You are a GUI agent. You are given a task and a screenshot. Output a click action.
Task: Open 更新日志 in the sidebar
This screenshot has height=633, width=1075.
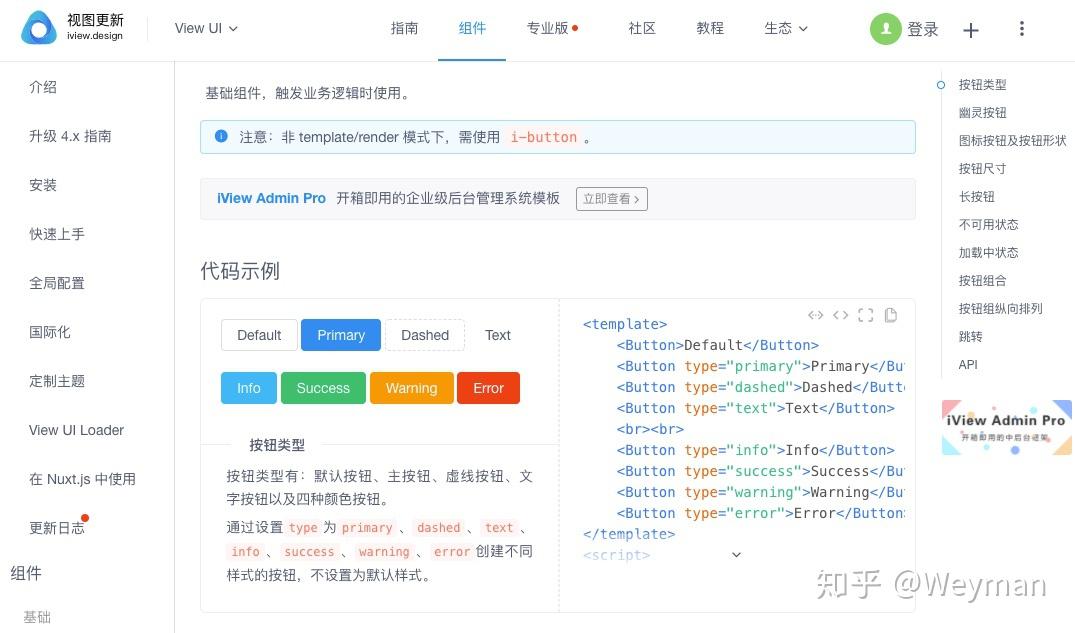pos(56,527)
